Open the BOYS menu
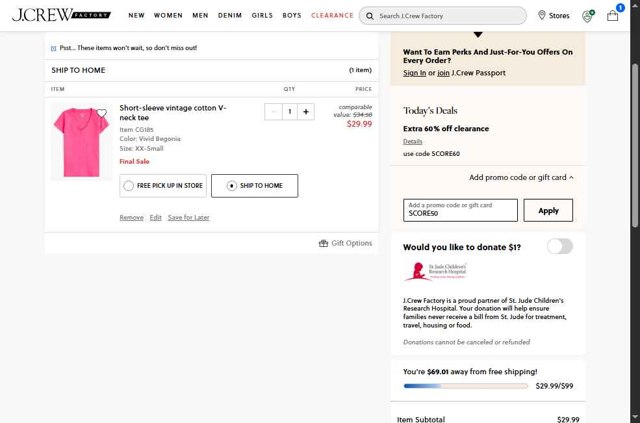640x423 pixels. pos(292,16)
